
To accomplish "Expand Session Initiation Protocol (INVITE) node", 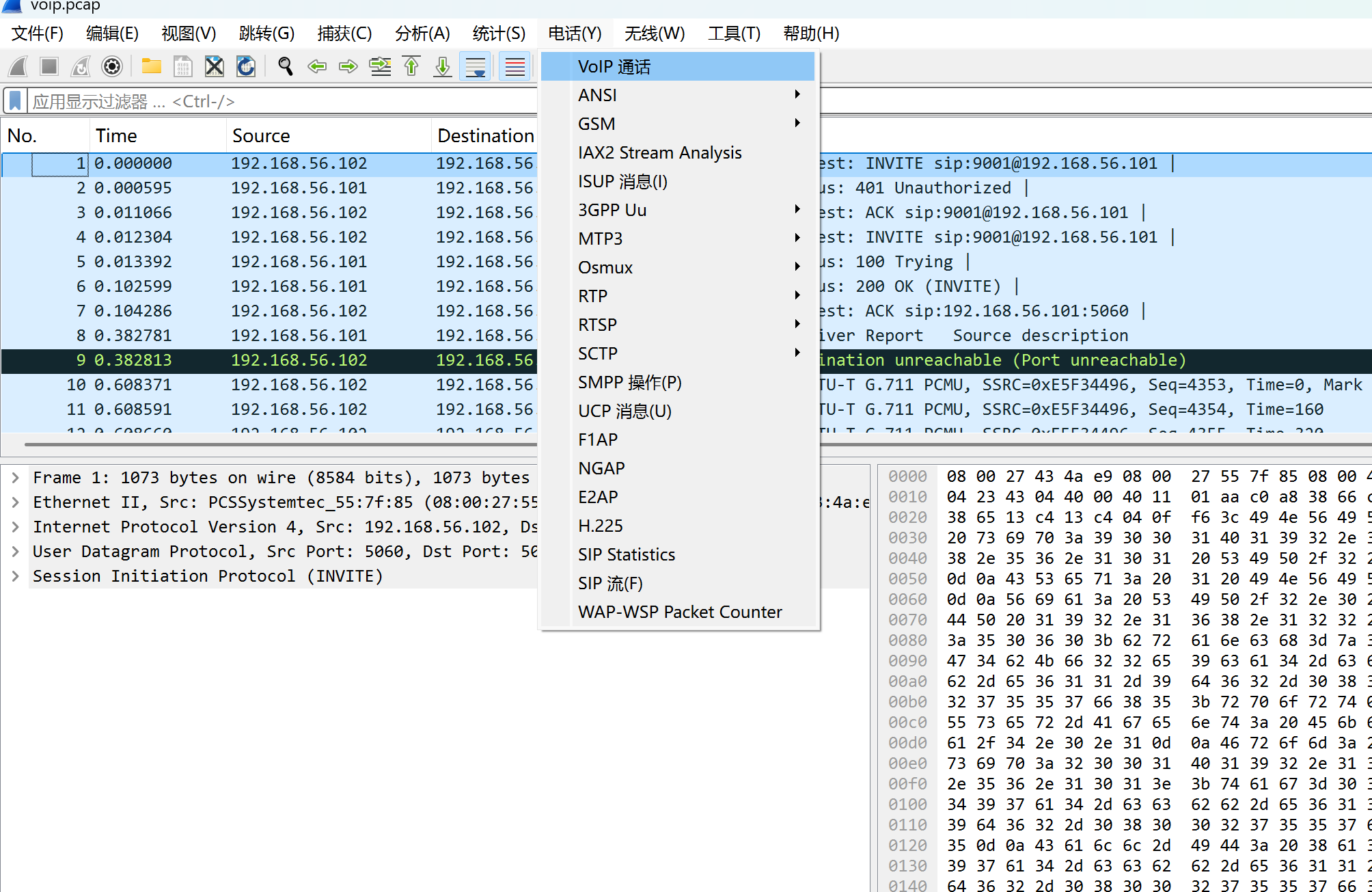I will coord(15,576).
